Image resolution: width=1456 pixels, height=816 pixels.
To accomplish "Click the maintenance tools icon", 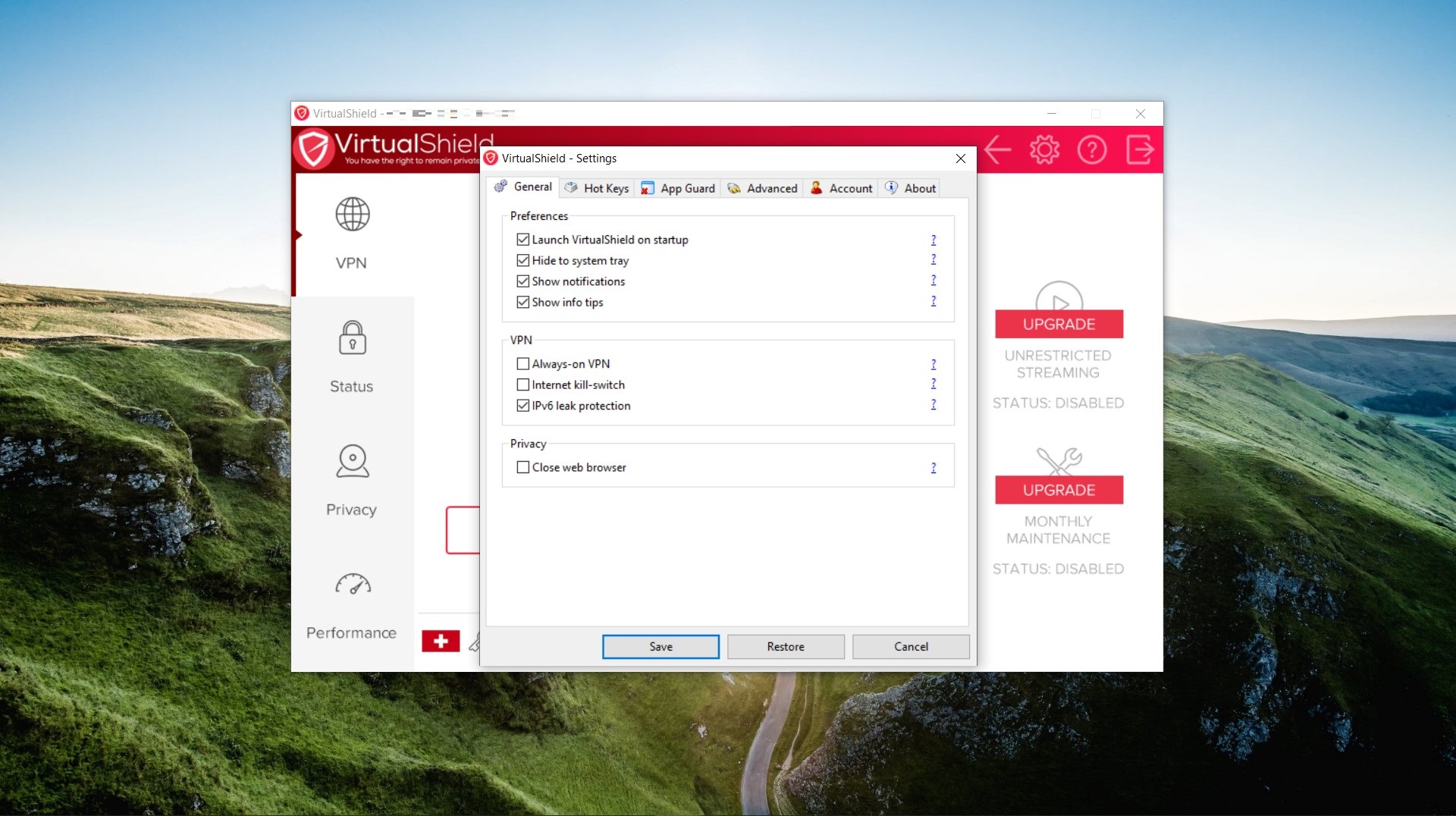I will (1059, 460).
